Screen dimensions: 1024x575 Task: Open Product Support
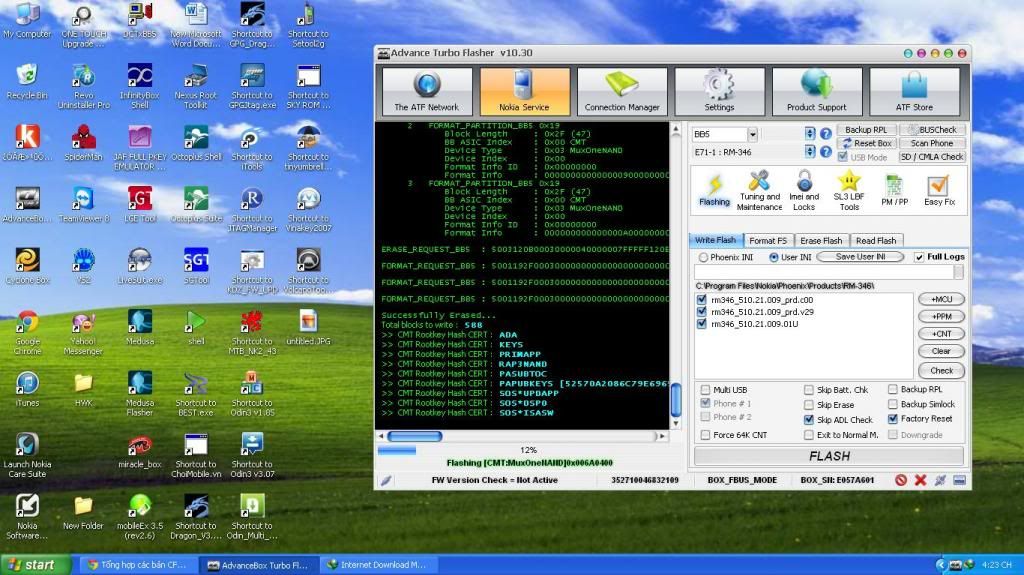tap(816, 91)
